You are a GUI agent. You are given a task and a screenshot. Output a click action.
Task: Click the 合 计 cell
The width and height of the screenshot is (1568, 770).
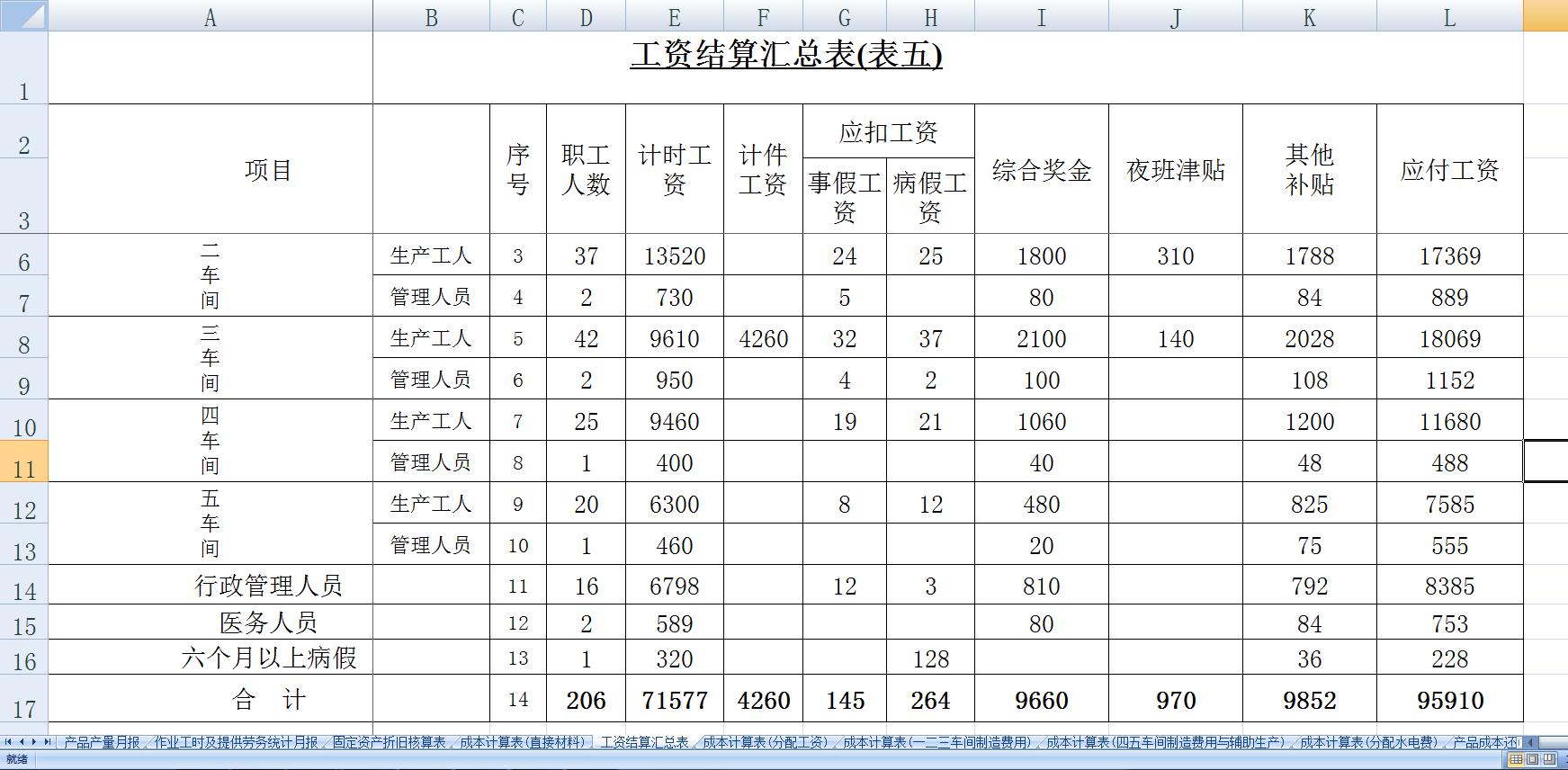(211, 698)
